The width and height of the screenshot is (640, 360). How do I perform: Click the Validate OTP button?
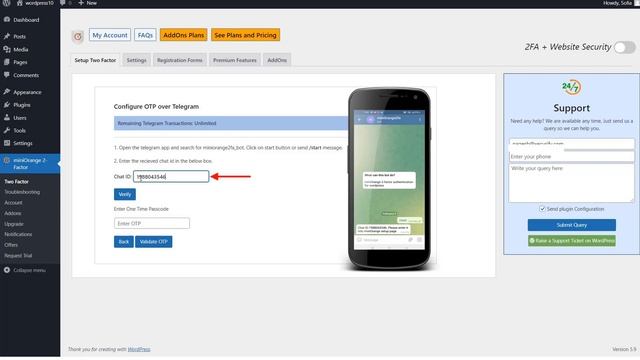pos(153,242)
